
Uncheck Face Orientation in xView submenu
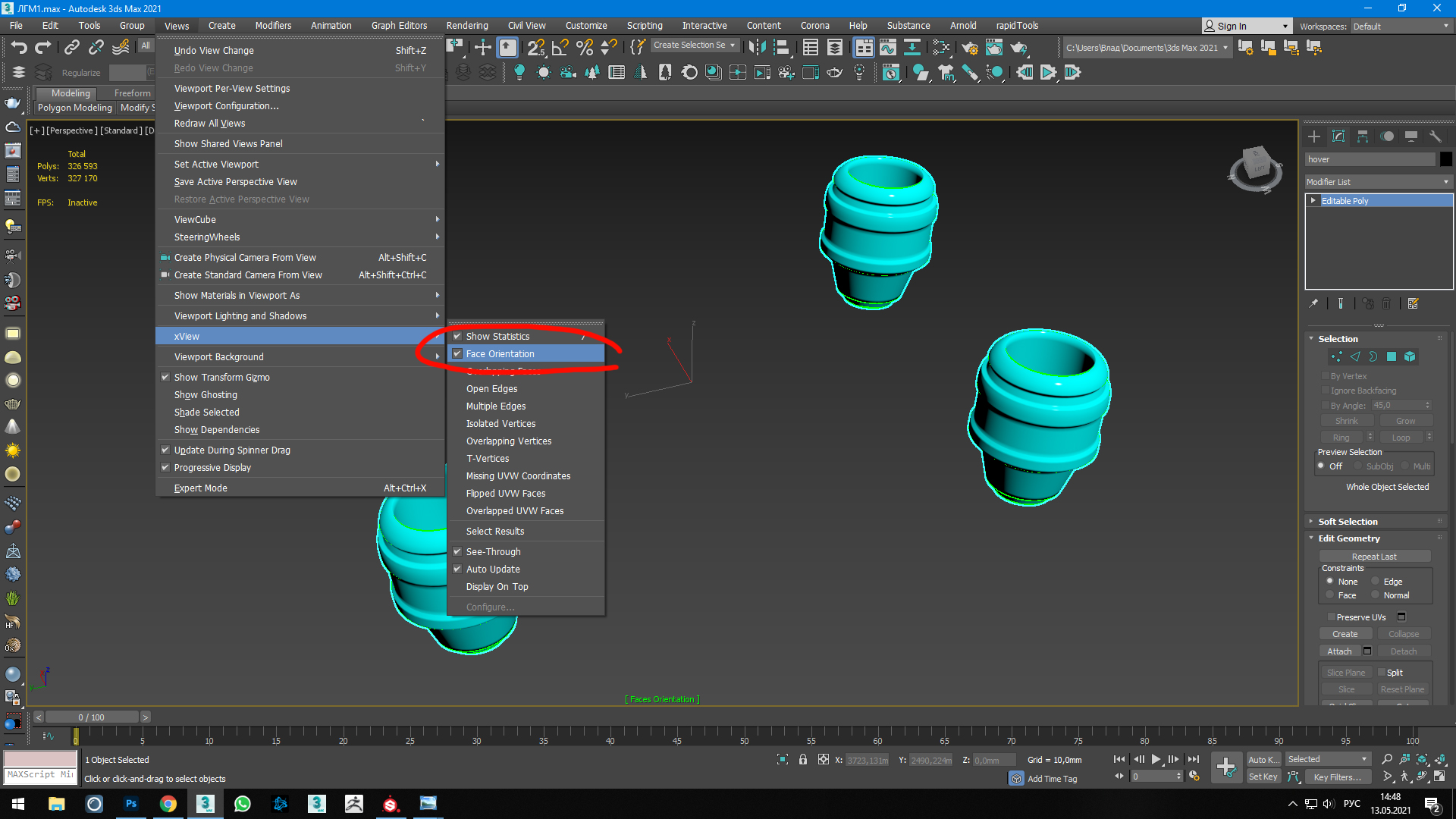click(x=500, y=354)
